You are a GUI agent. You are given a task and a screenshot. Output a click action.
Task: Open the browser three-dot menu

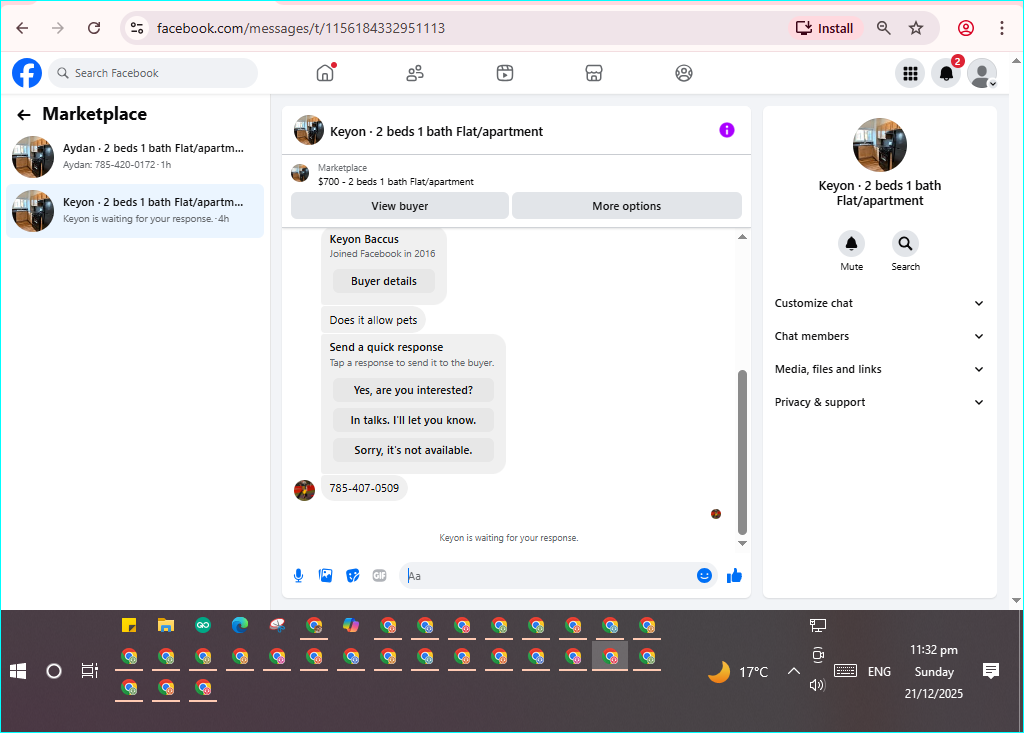pos(1002,28)
